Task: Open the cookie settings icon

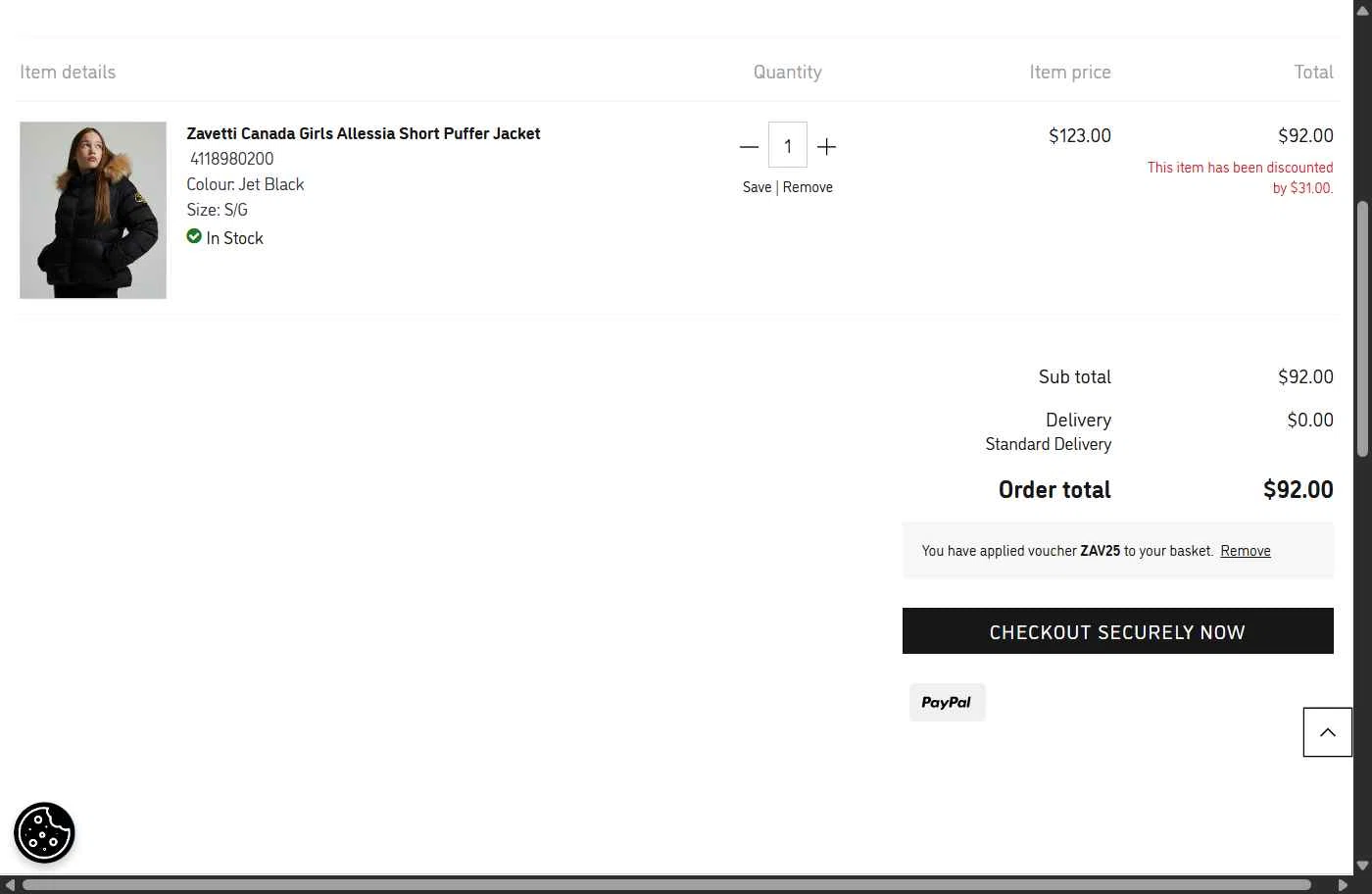Action: pos(44,832)
